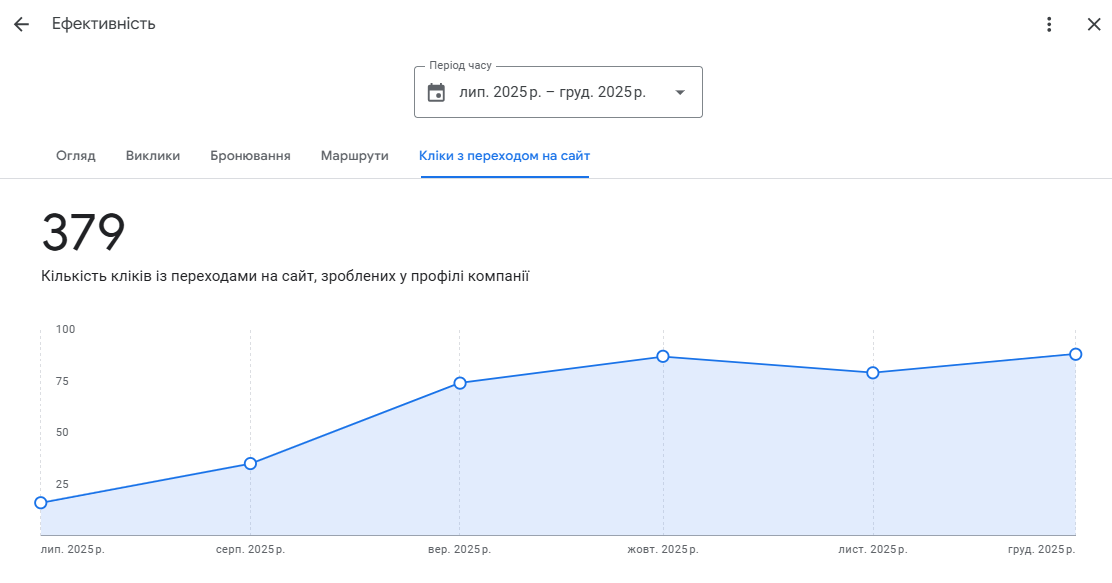Click the December 2025 data point
The height and width of the screenshot is (583, 1112).
click(x=1075, y=354)
